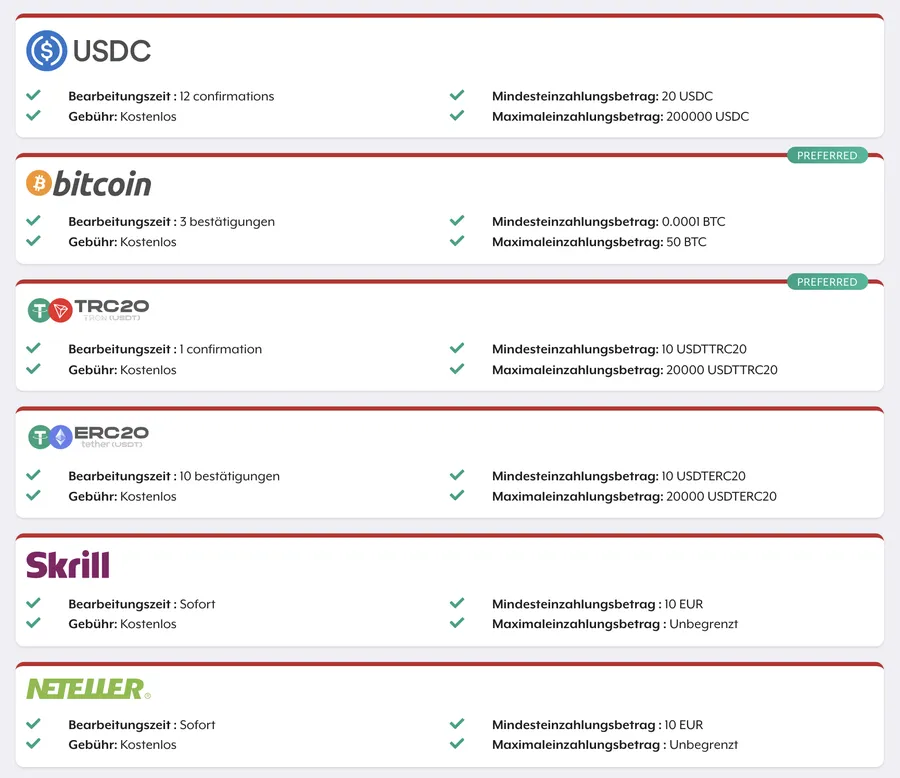Screen dimensions: 900x778
Task: Click the ERC20 payment method card
Action: click(x=450, y=460)
